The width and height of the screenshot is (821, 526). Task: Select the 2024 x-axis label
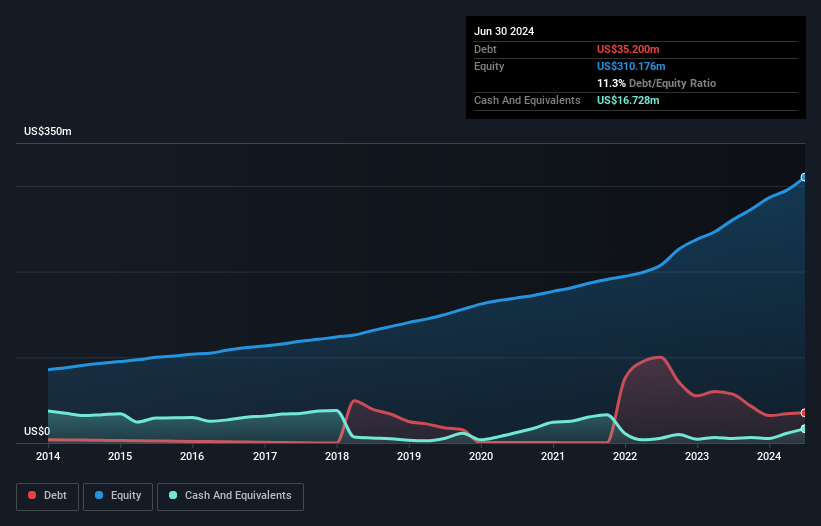click(x=769, y=456)
